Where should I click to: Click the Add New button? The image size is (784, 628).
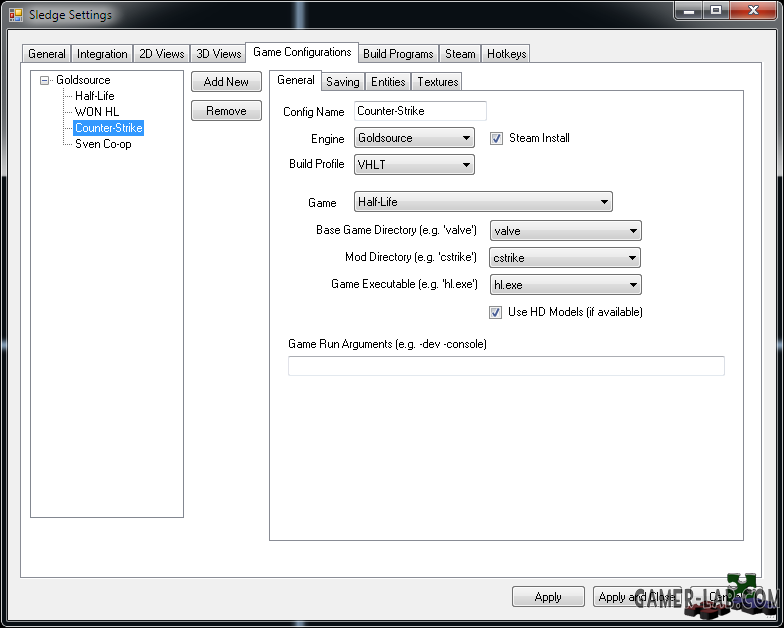(226, 82)
